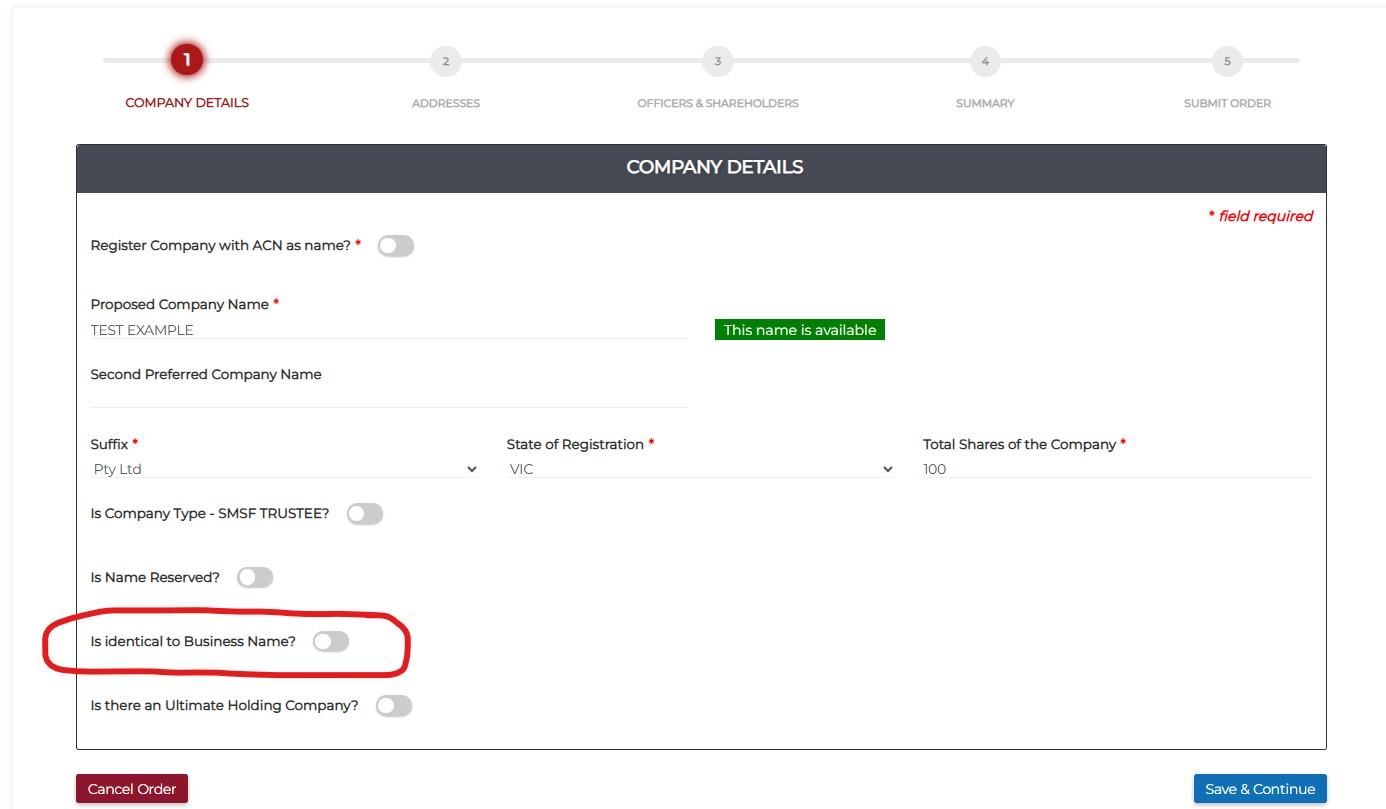1386x809 pixels.
Task: Click the 'This name is available' badge
Action: [799, 330]
